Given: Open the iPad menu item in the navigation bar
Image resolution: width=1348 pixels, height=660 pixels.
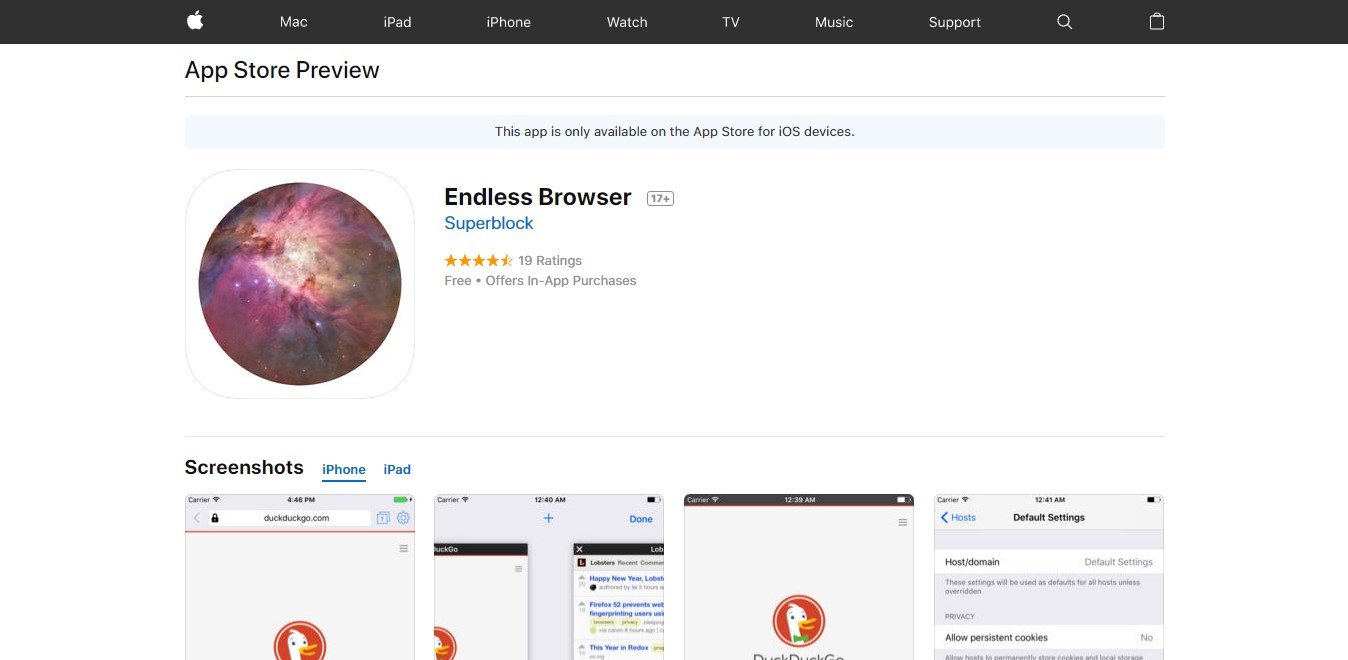Looking at the screenshot, I should (397, 22).
